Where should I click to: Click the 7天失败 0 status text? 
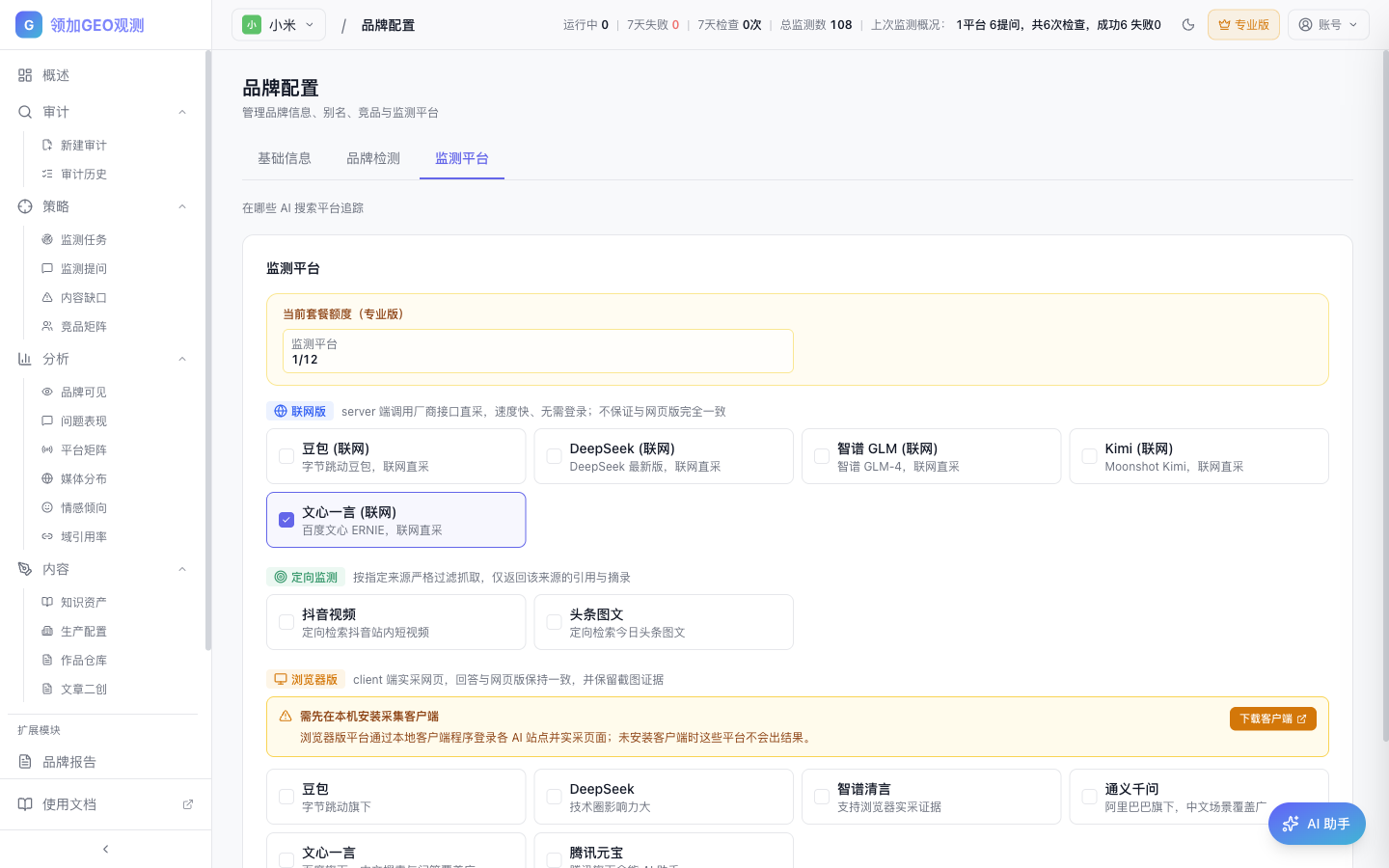click(x=653, y=25)
